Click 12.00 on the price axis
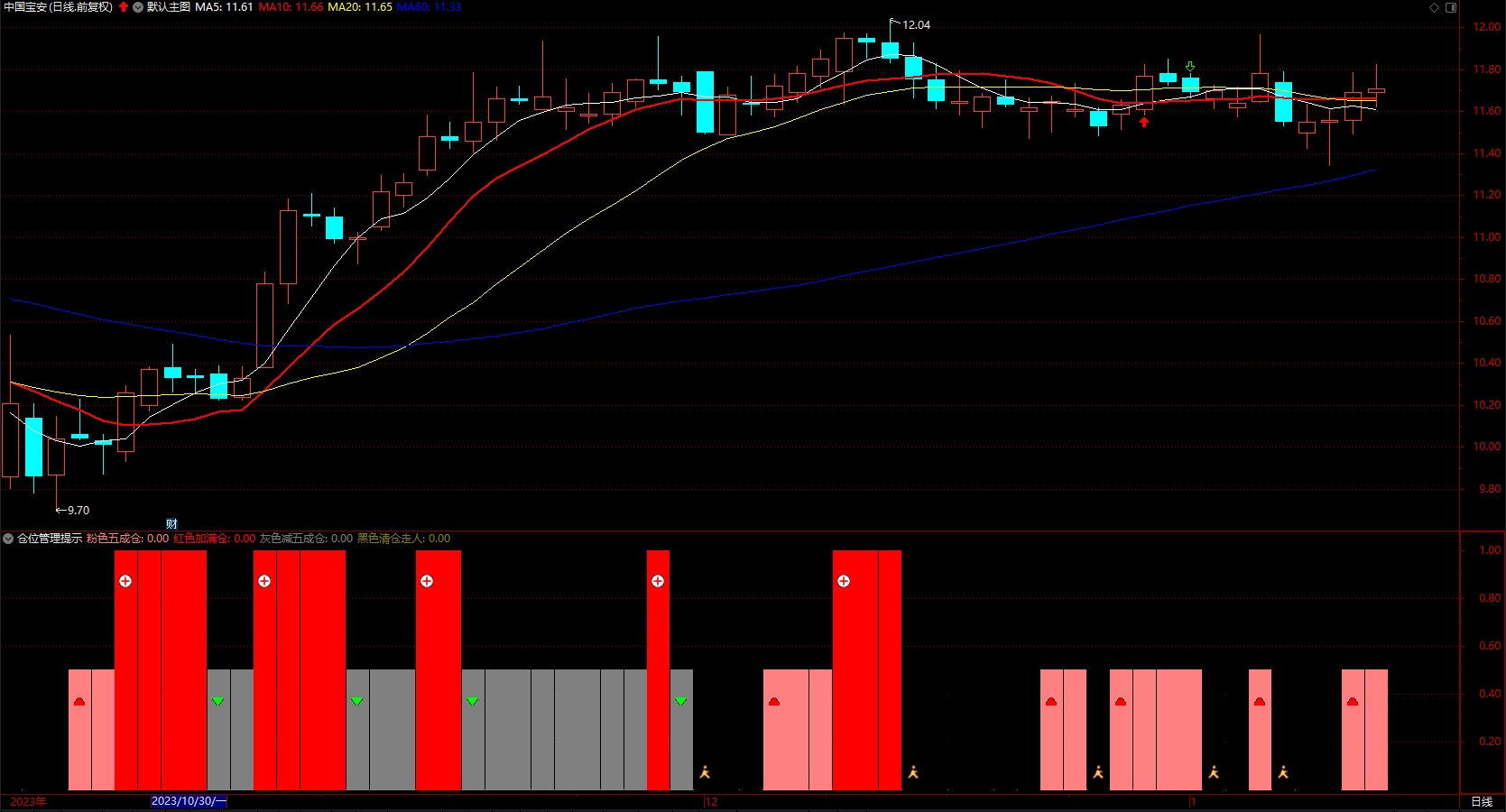The width and height of the screenshot is (1506, 812). coord(1487,27)
